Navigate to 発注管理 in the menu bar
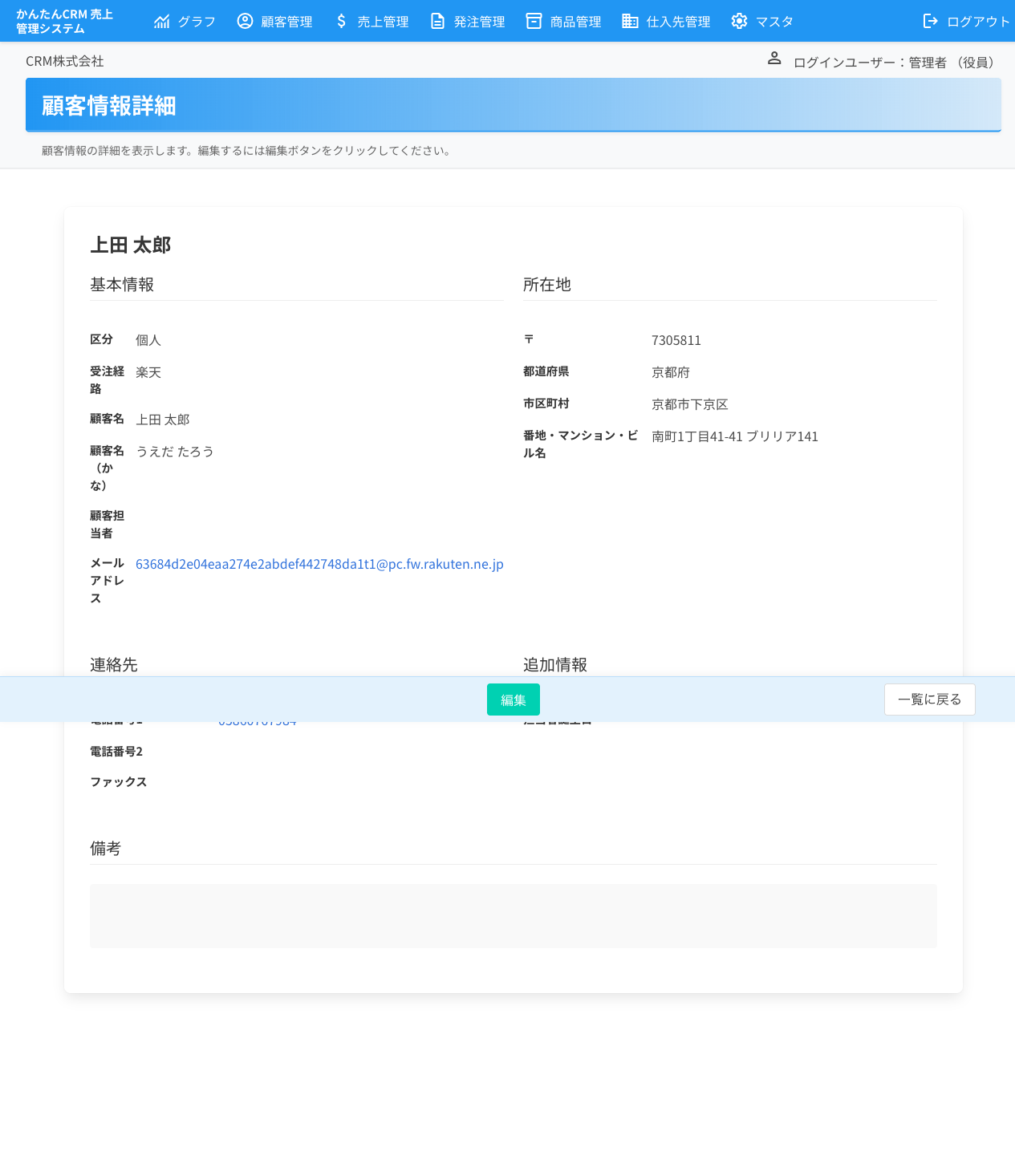 [x=479, y=21]
